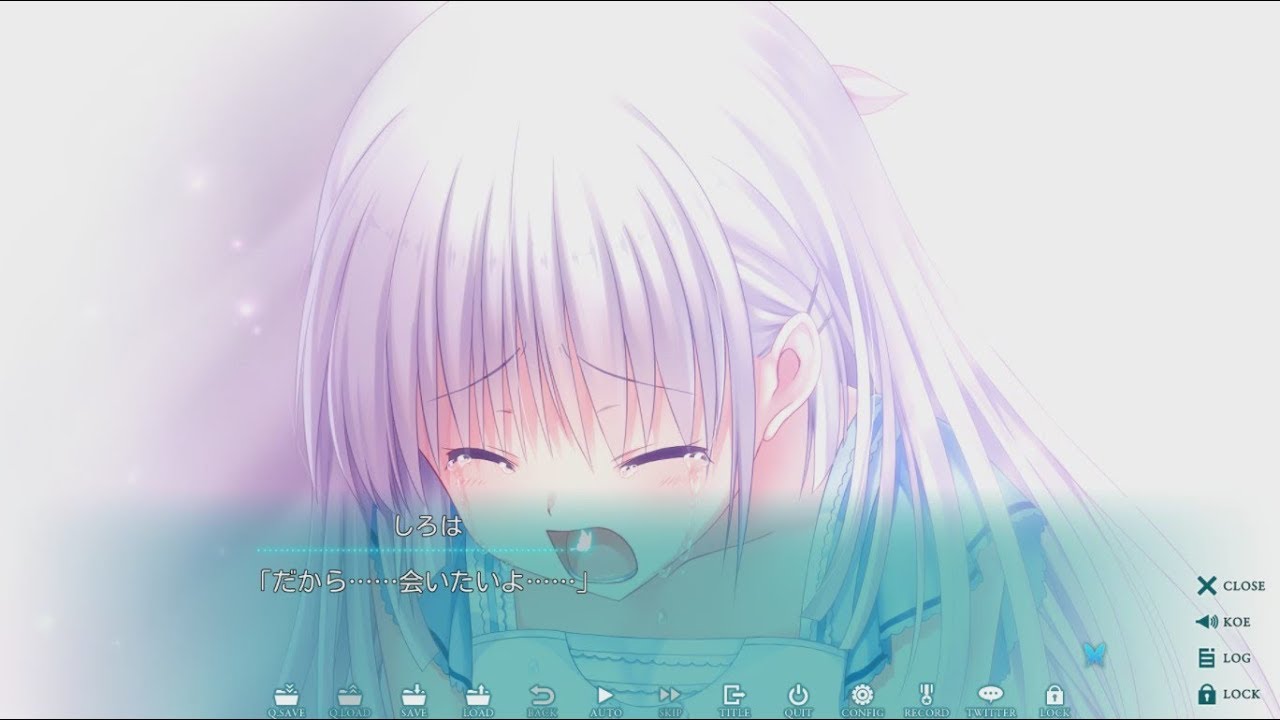The width and height of the screenshot is (1280, 720).
Task: Toggle the LOCK padlock in side menu
Action: 1228,694
